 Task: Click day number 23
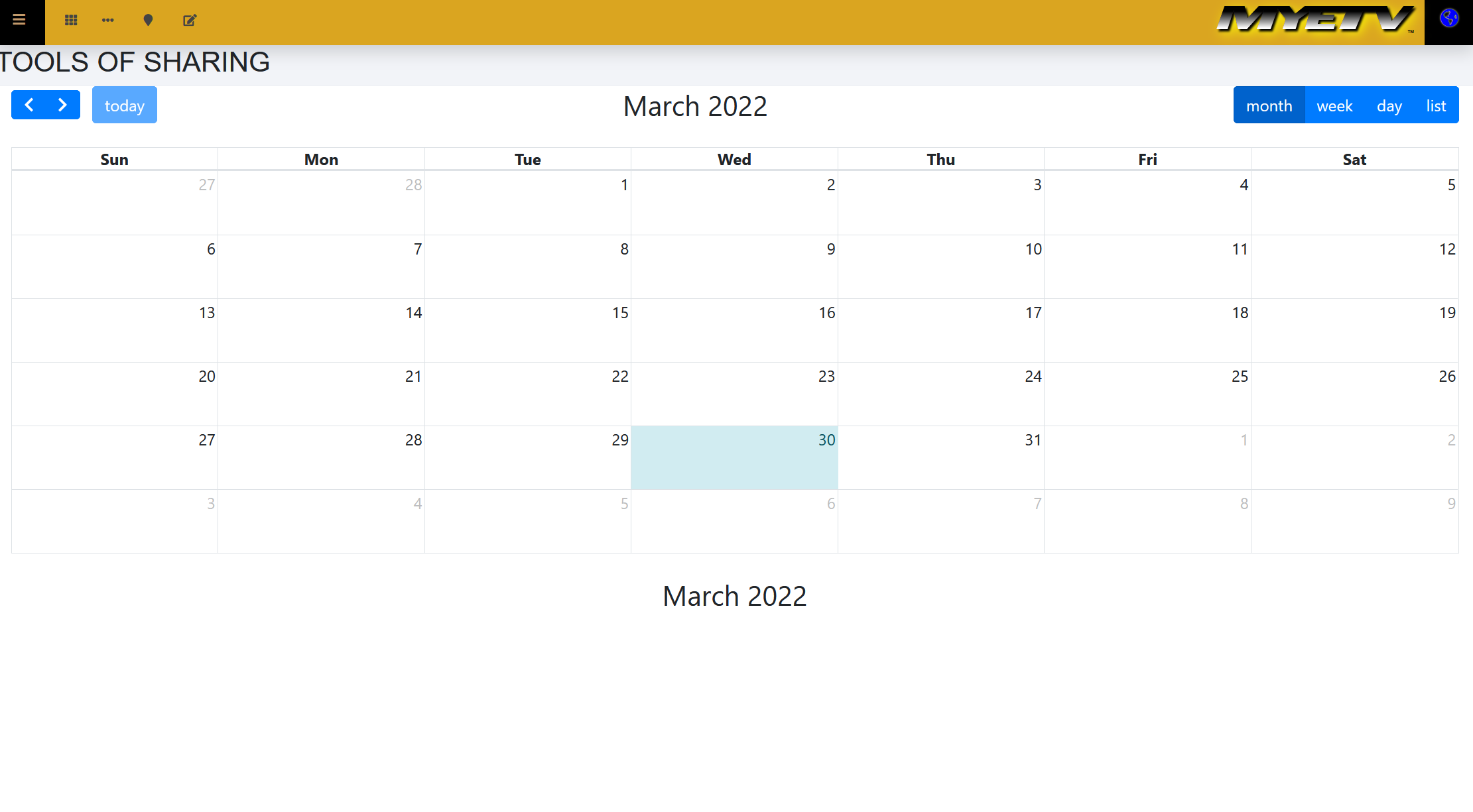coord(826,377)
